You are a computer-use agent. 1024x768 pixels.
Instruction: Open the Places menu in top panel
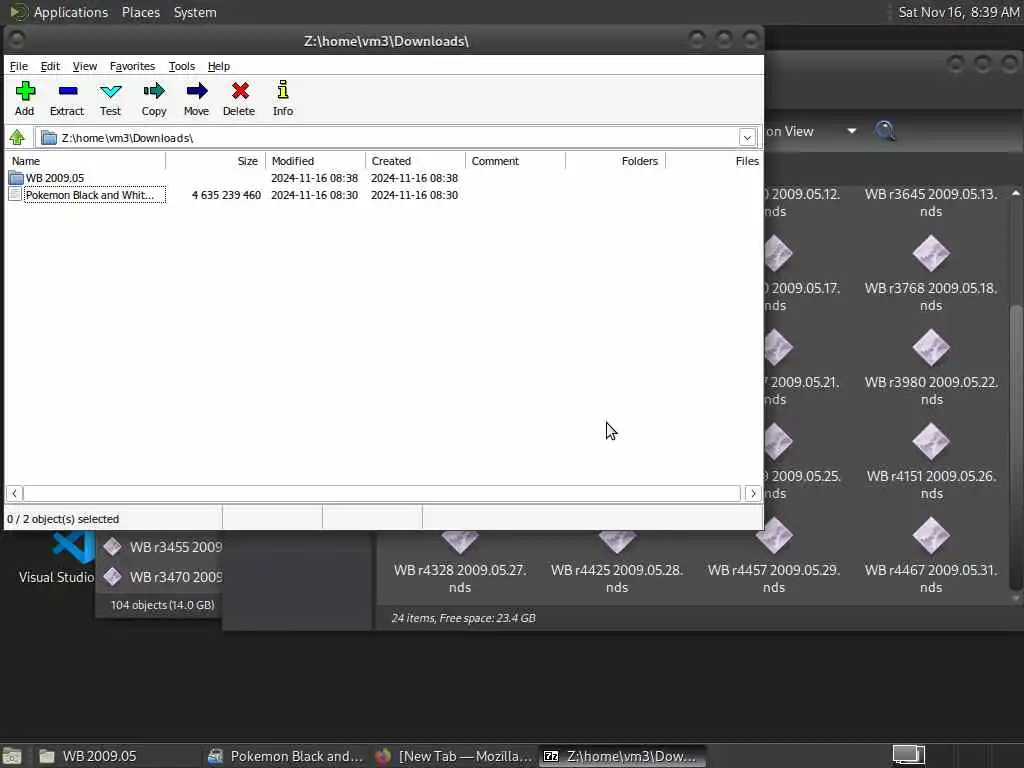(x=141, y=12)
